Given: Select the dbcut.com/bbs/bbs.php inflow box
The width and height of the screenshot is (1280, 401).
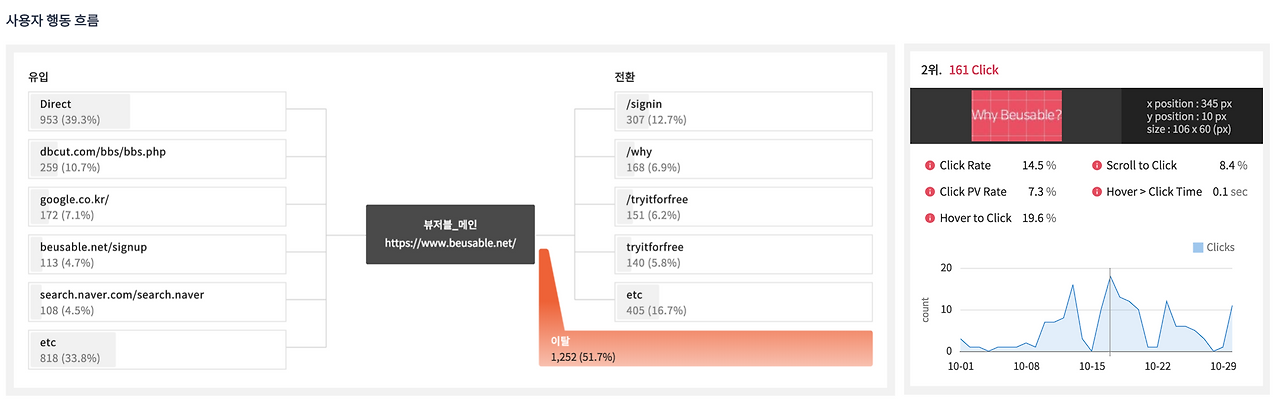Looking at the screenshot, I should pyautogui.click(x=157, y=159).
